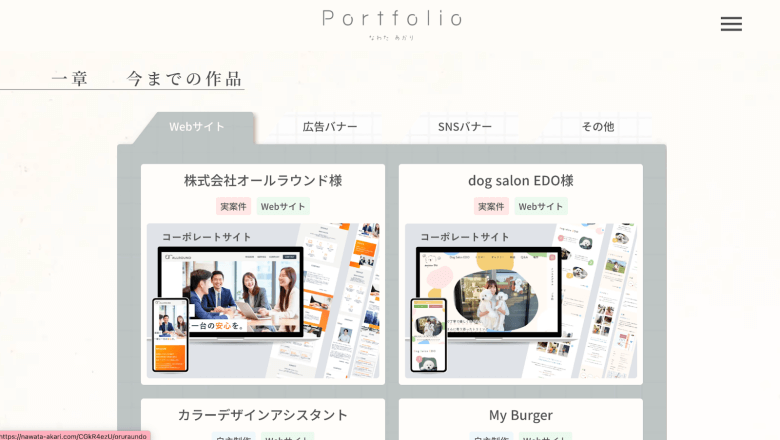
Task: Switch to the 広告バナー tab
Action: pyautogui.click(x=330, y=127)
